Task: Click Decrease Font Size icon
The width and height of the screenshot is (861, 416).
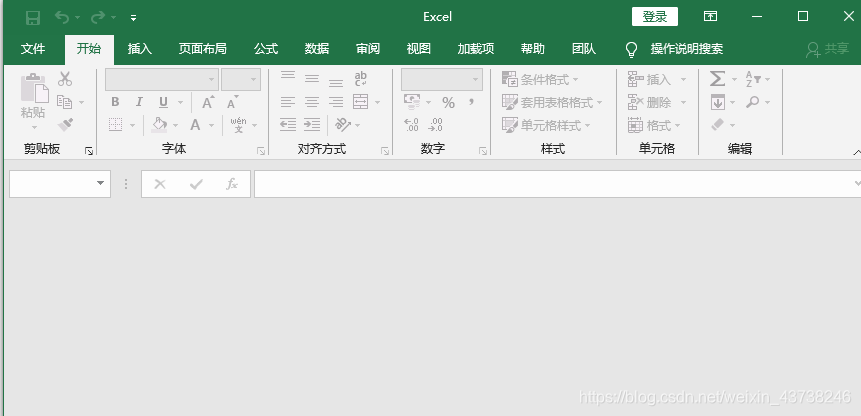Action: tap(233, 102)
